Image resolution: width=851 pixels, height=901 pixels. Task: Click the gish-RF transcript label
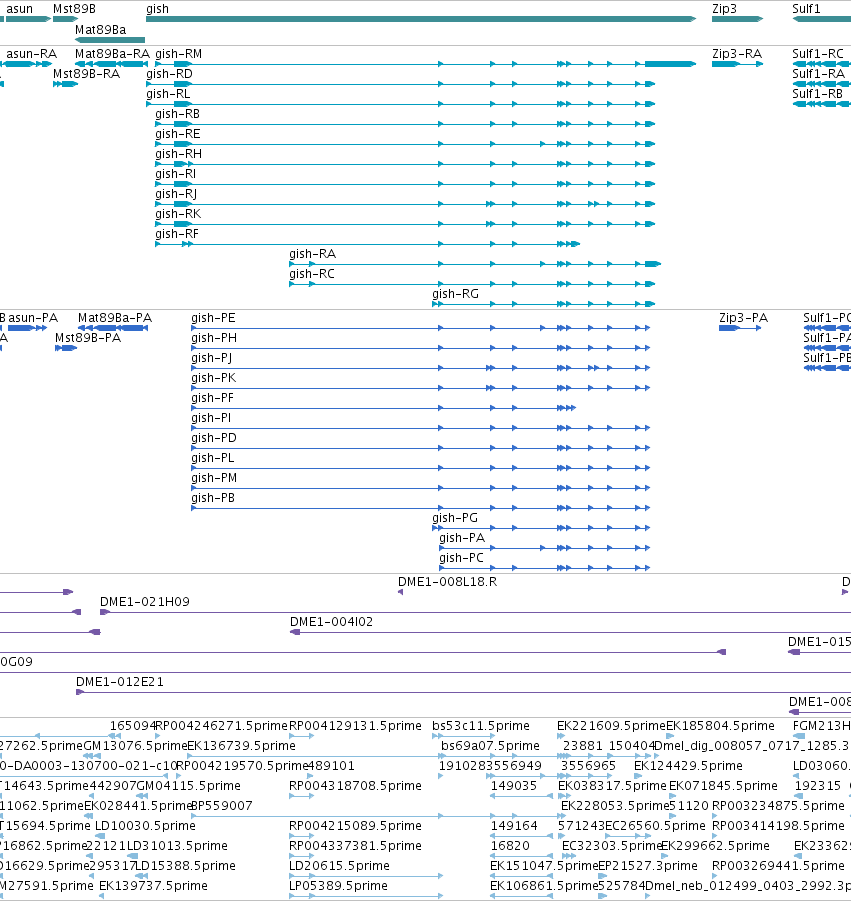click(x=177, y=234)
